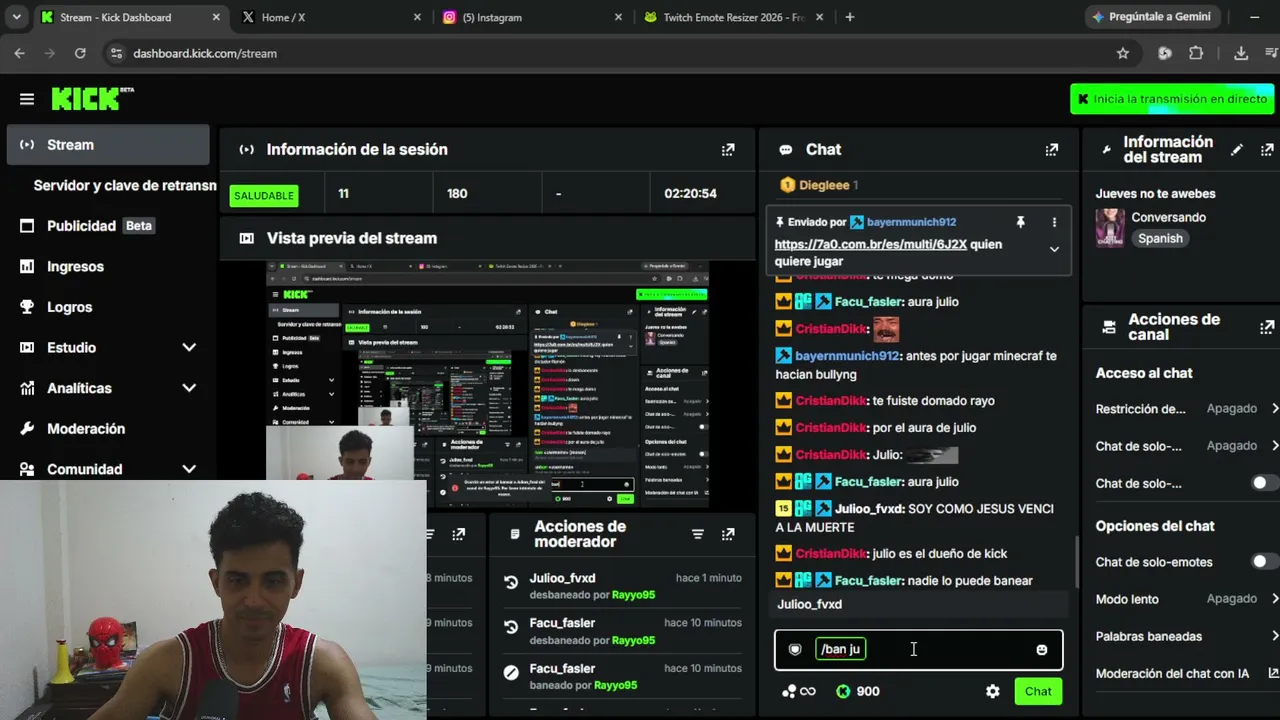Open the browser extensions puzzle icon
Viewport: 1280px width, 720px height.
(x=1196, y=53)
